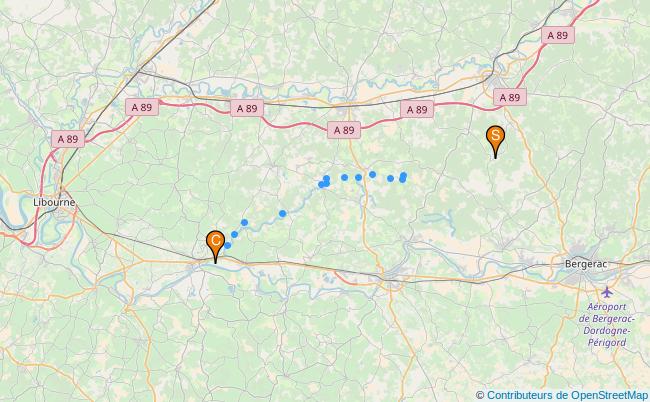Screen dimensions: 650x402
Task: Click the Aéroport de Bergerac-Dordogne-Périgord label
Action: pyautogui.click(x=608, y=325)
